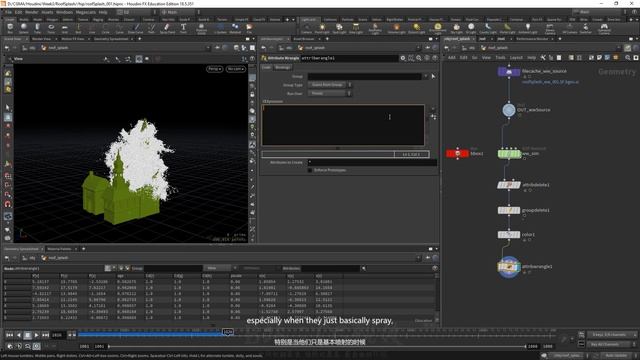The height and width of the screenshot is (360, 640).
Task: Select the red bbox1 node
Action: coord(457,153)
